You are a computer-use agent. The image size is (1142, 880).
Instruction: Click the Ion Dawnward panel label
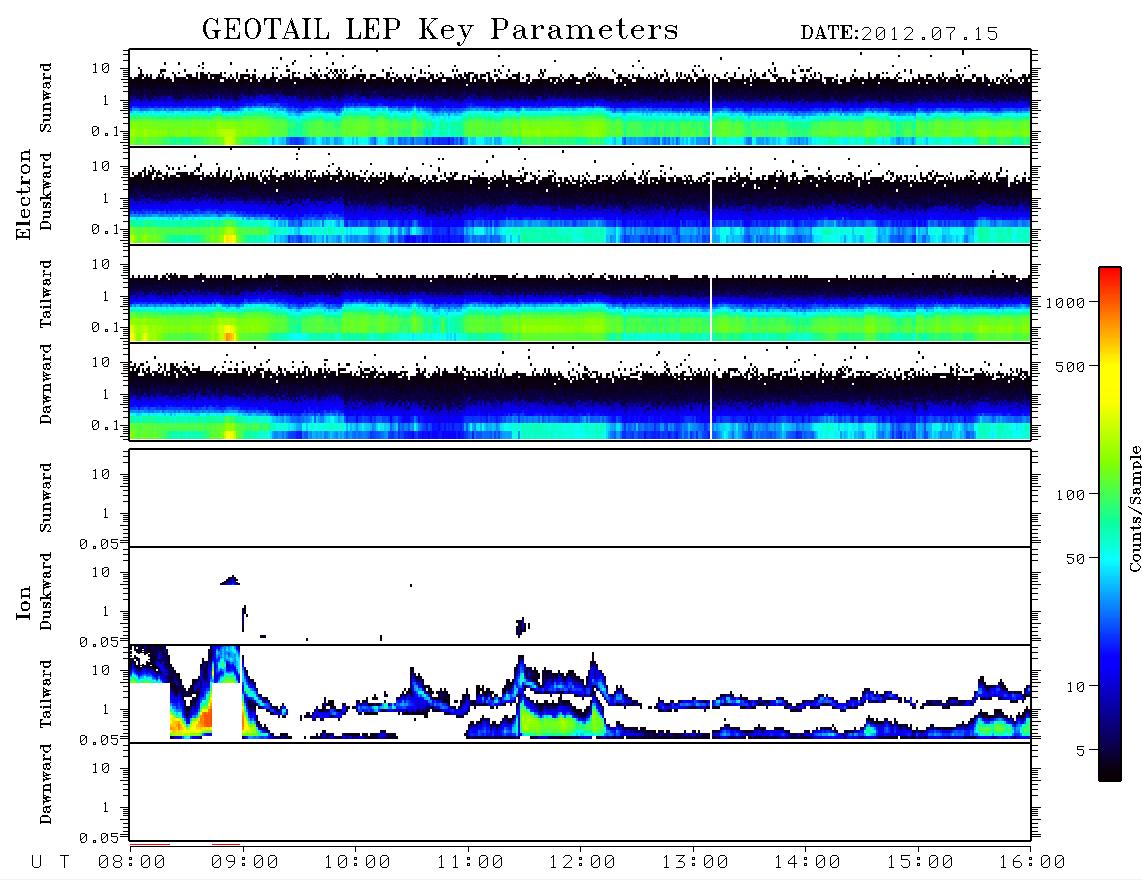pyautogui.click(x=46, y=784)
